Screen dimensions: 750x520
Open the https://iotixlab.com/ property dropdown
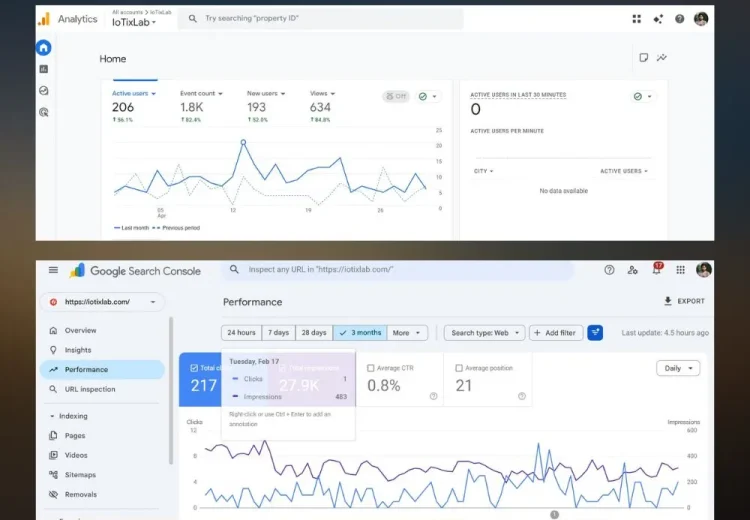[102, 302]
